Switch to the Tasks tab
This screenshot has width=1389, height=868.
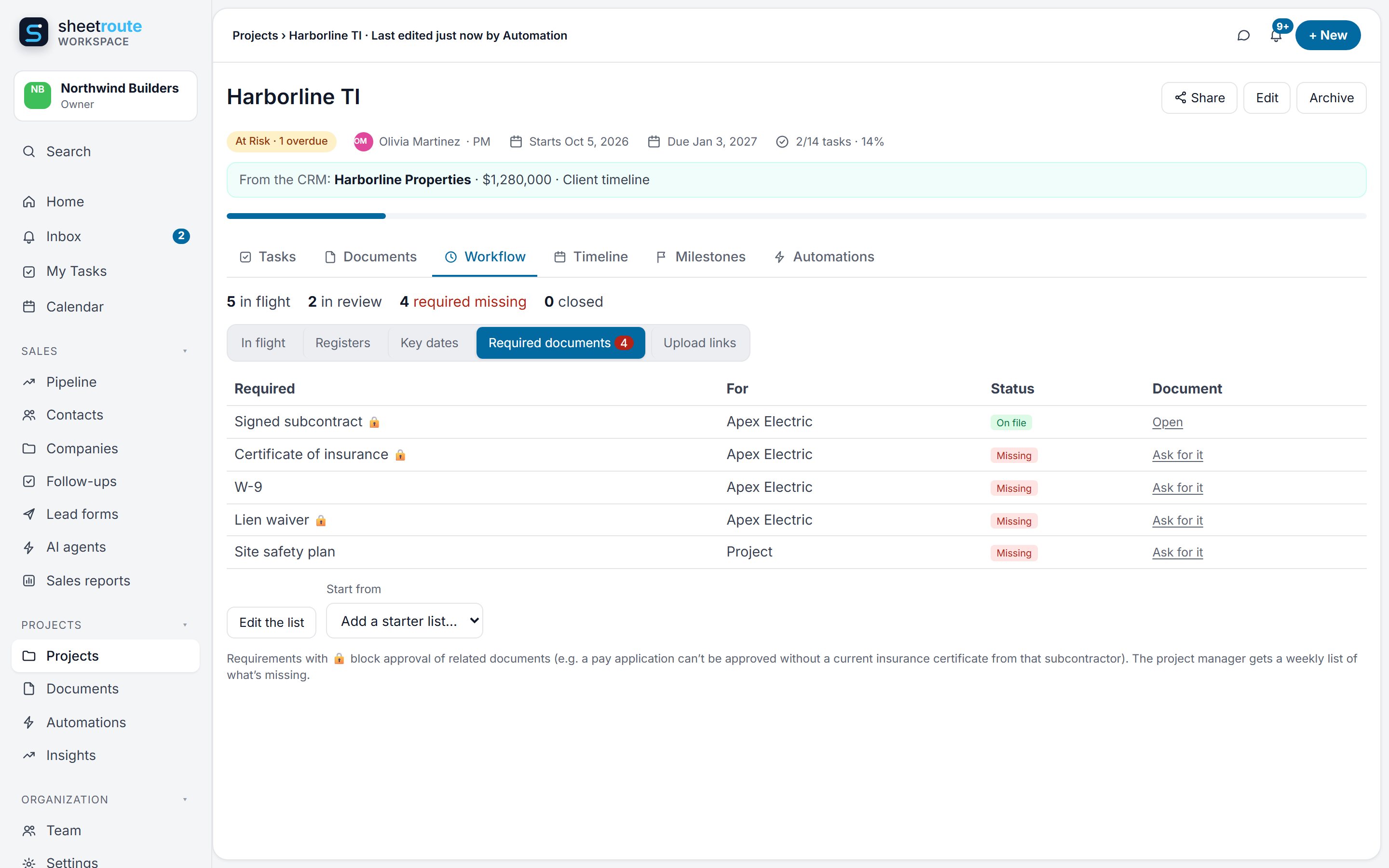(268, 257)
